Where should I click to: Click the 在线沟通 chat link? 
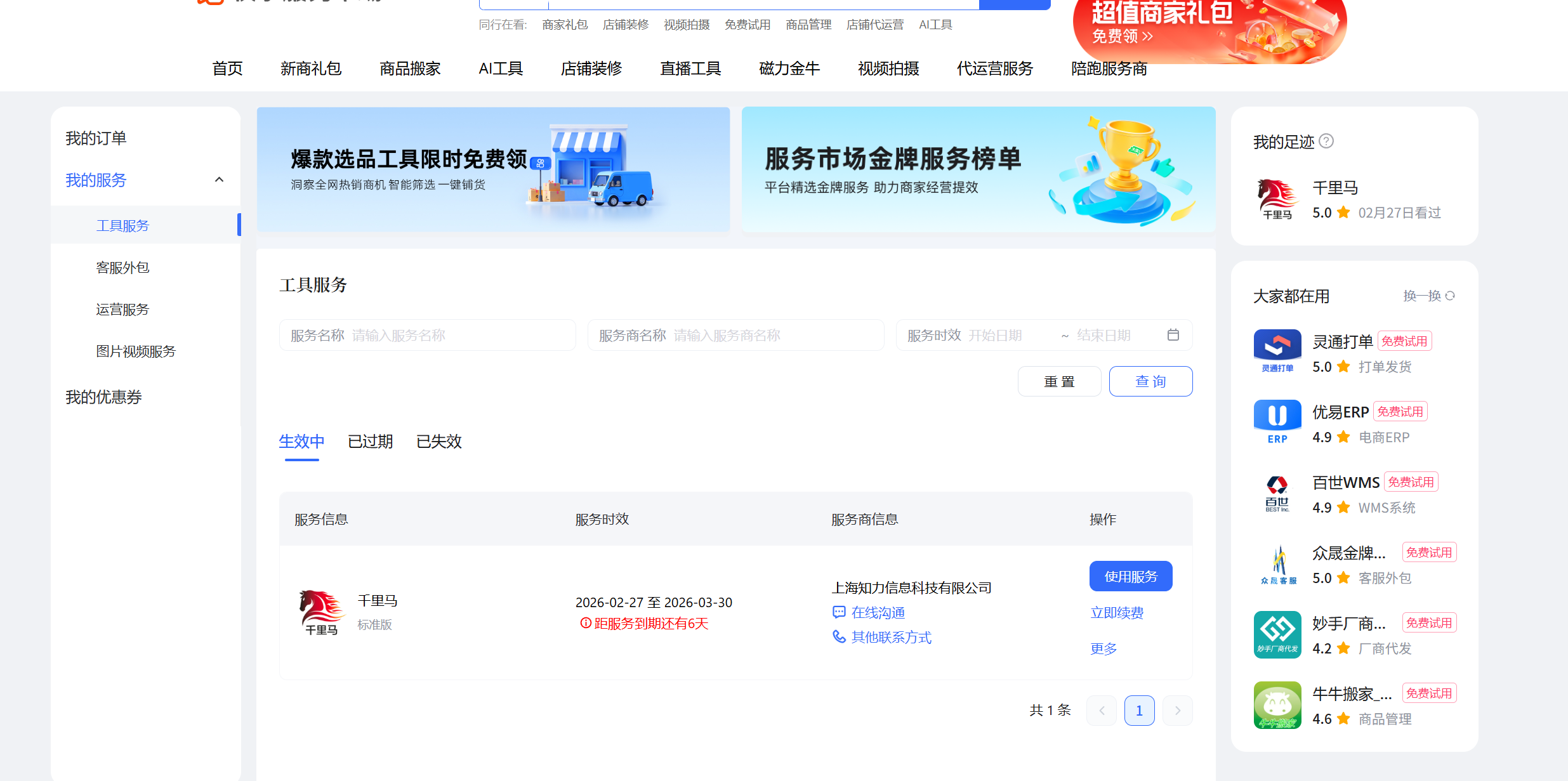[x=878, y=612]
